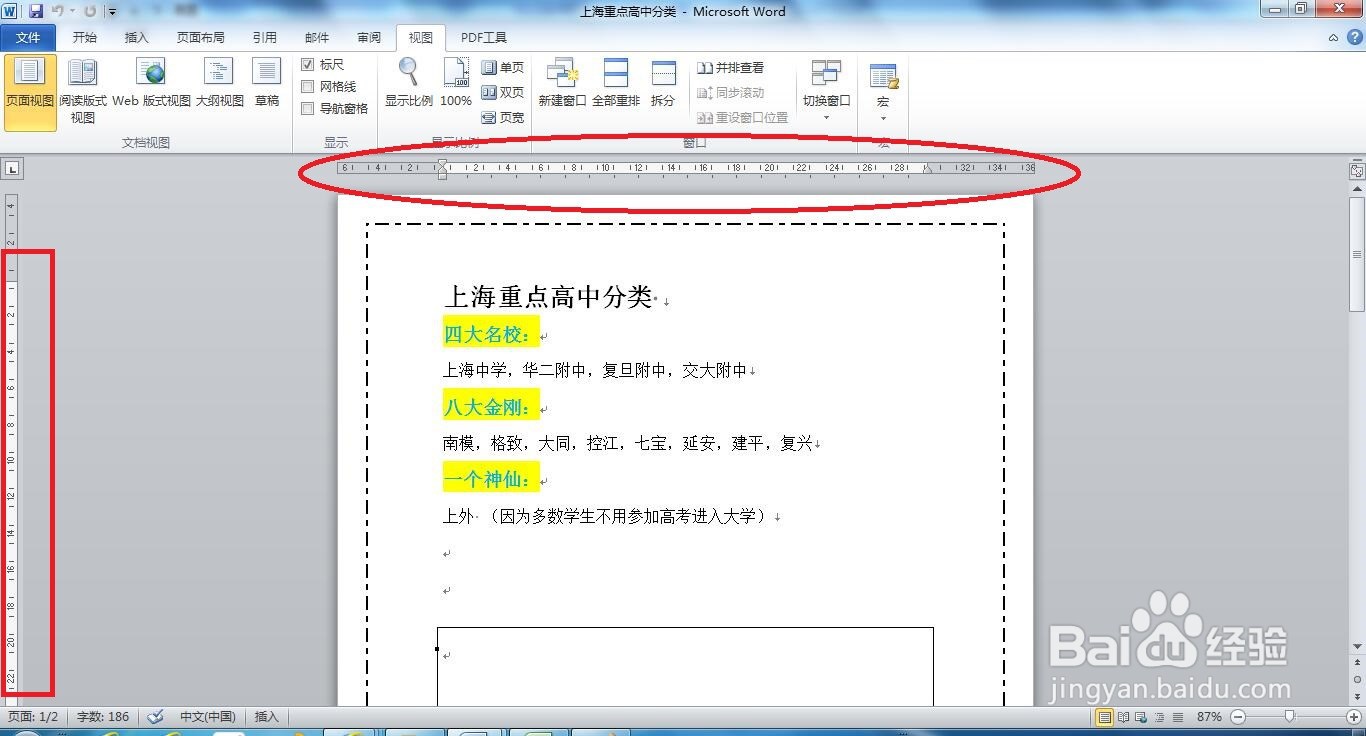Viewport: 1366px width, 736px height.
Task: Select Draft view icon in status bar
Action: pyautogui.click(x=1178, y=716)
